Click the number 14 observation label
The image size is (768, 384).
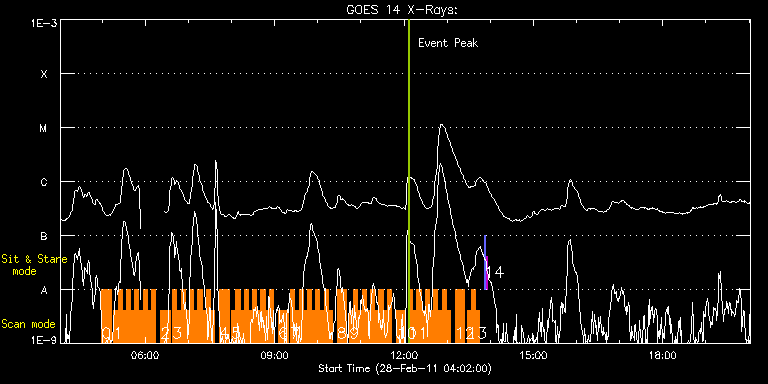(495, 272)
